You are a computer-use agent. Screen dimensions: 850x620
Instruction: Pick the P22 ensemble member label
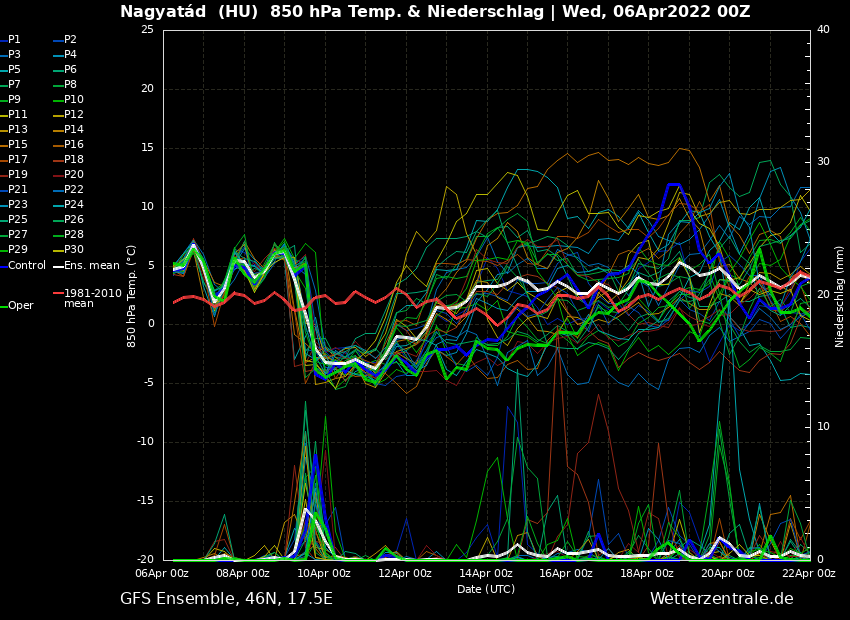click(74, 190)
